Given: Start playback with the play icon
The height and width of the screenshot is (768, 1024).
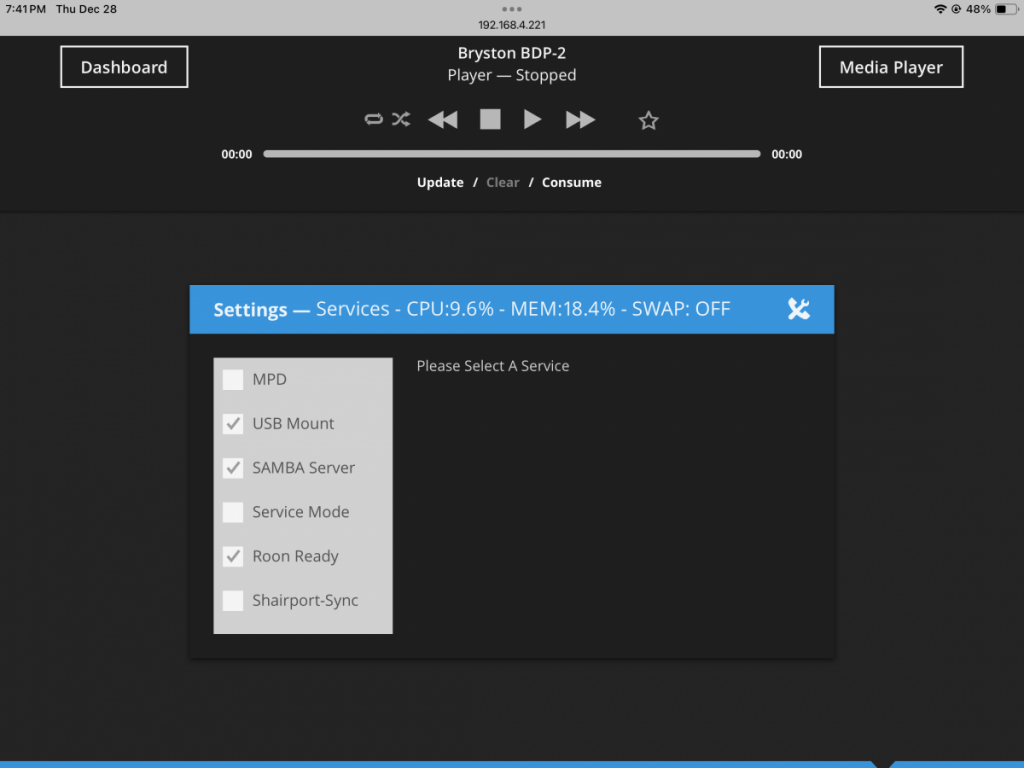Looking at the screenshot, I should point(532,120).
